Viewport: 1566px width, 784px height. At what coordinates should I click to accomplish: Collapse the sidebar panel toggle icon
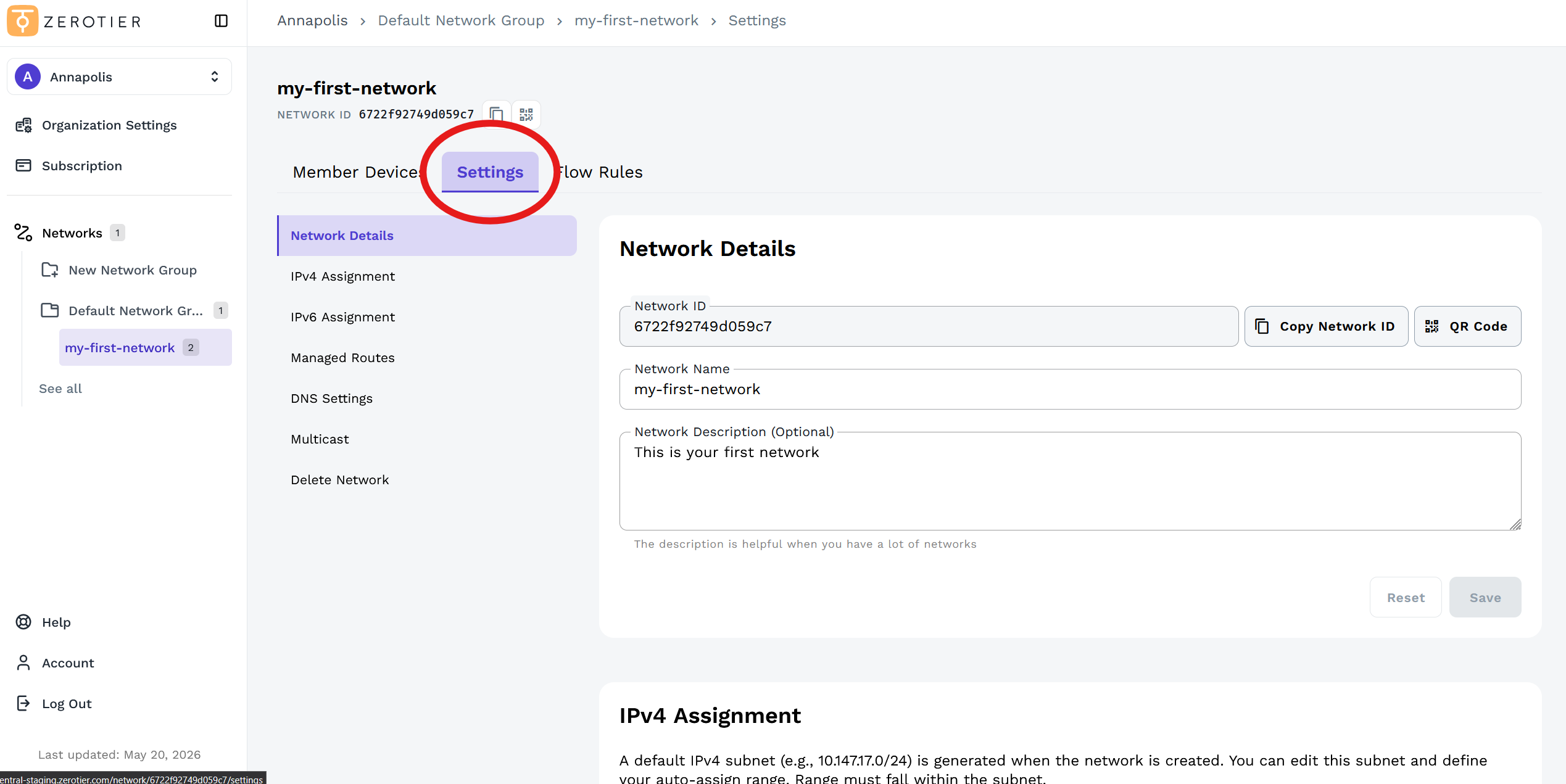click(x=221, y=21)
